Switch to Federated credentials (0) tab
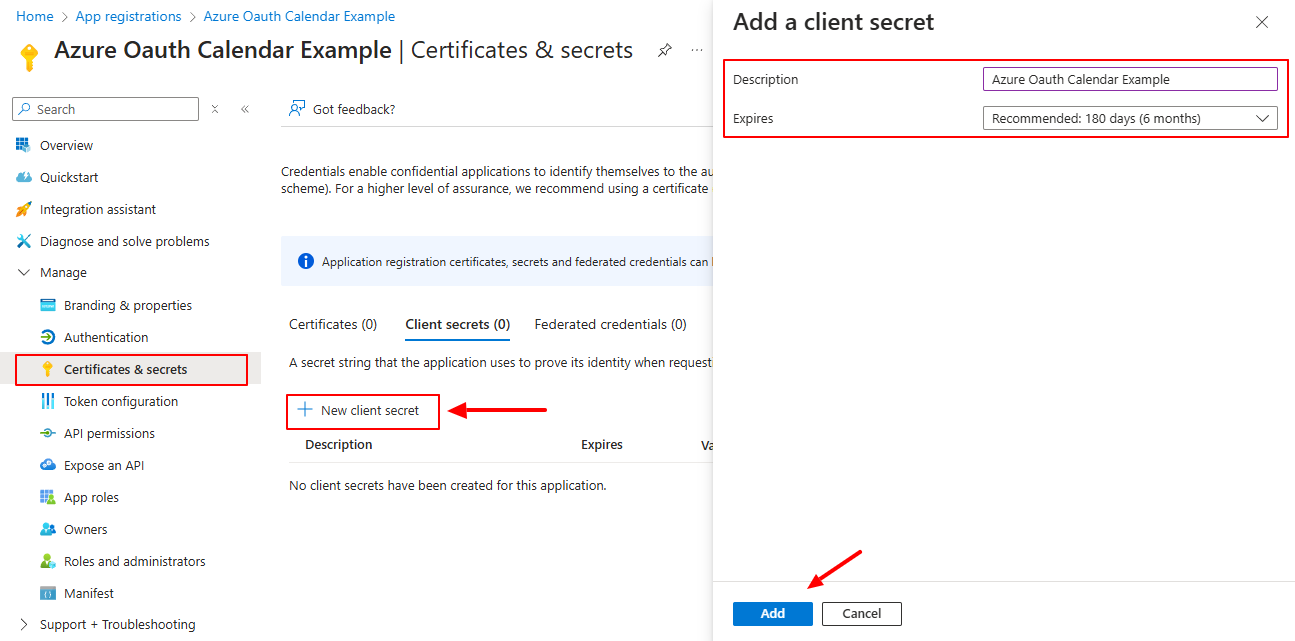Image resolution: width=1295 pixels, height=641 pixels. pyautogui.click(x=610, y=324)
